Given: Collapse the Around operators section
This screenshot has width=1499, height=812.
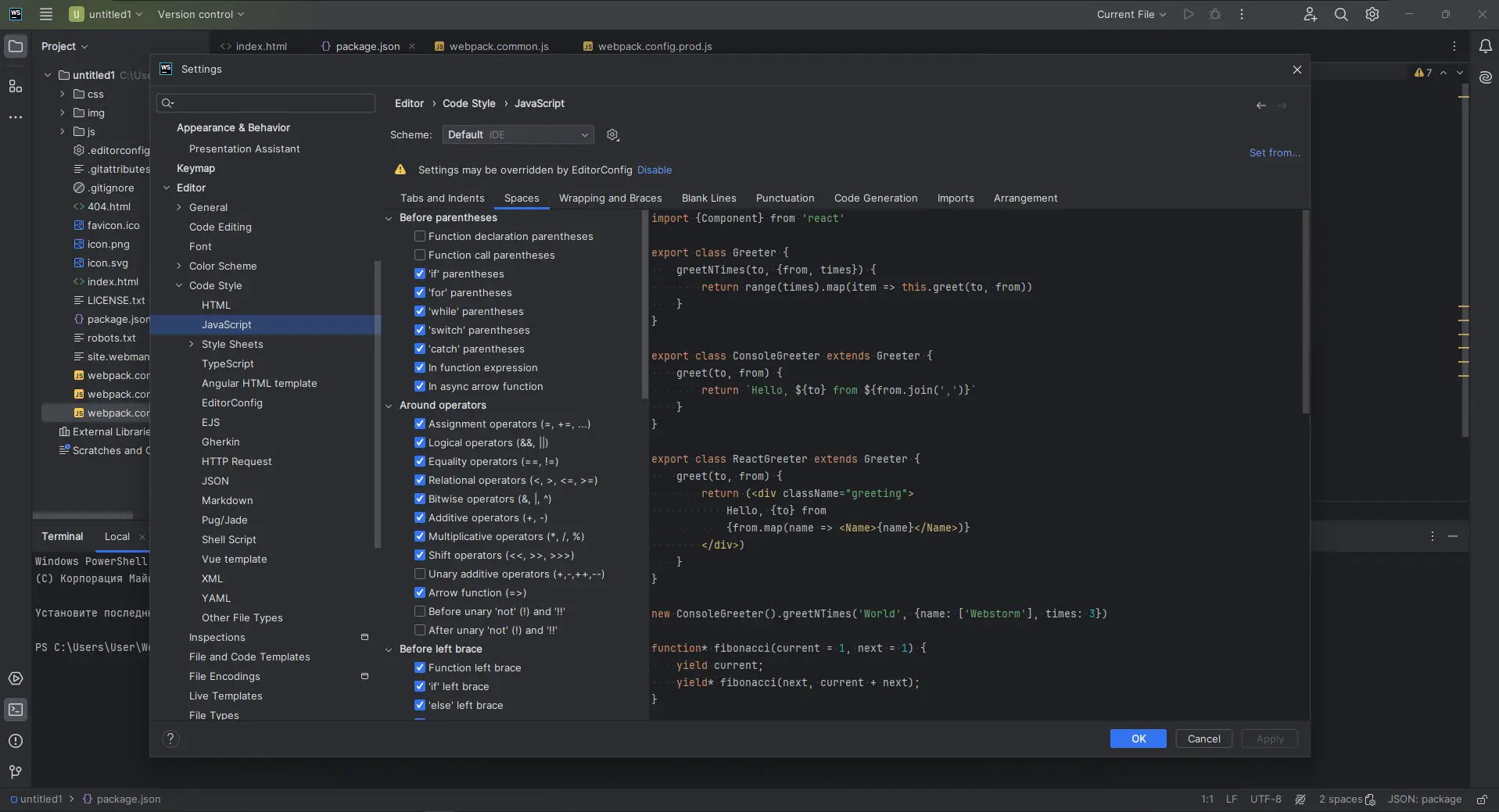Looking at the screenshot, I should [389, 406].
